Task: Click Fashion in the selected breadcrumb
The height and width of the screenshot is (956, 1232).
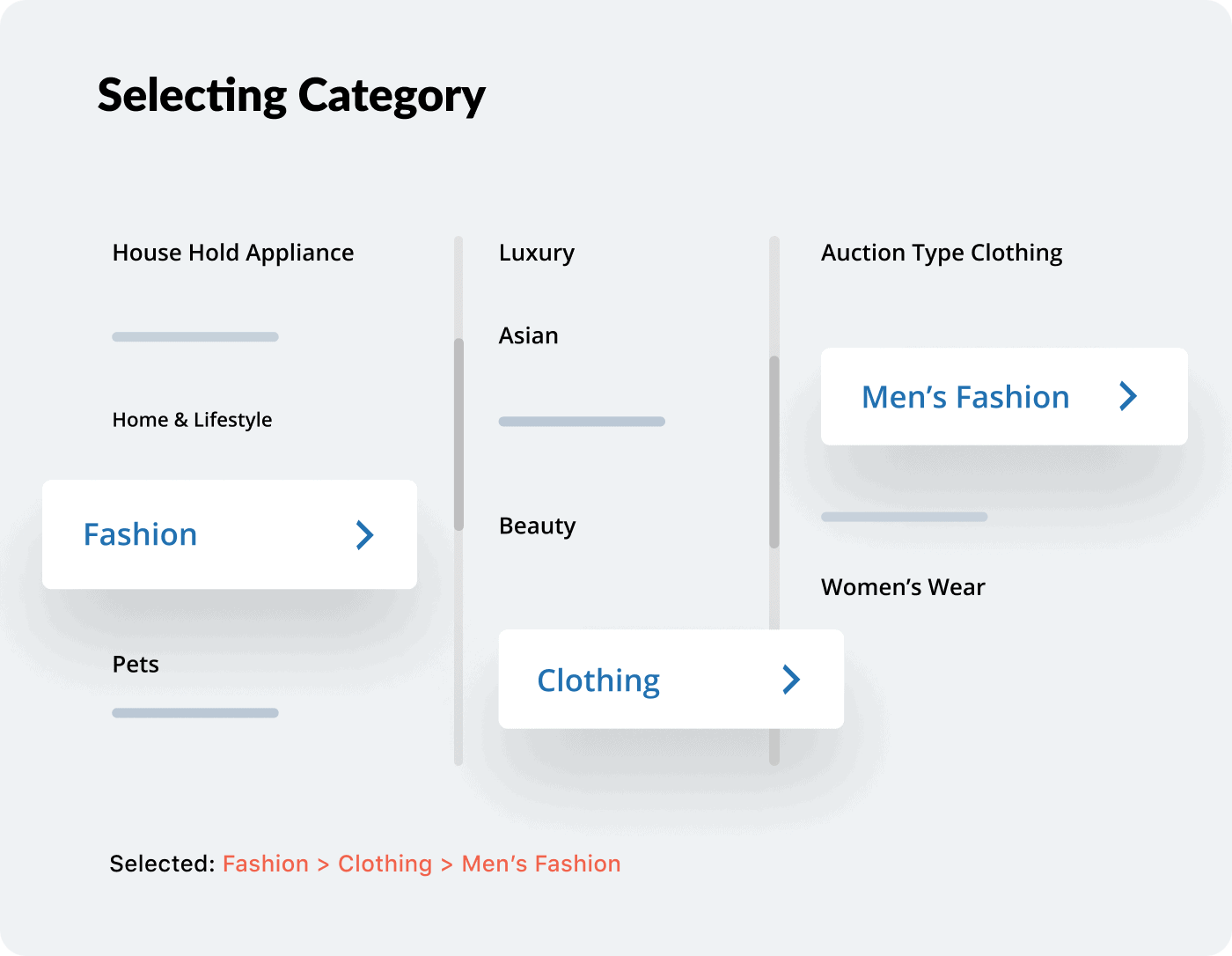Action: point(266,864)
